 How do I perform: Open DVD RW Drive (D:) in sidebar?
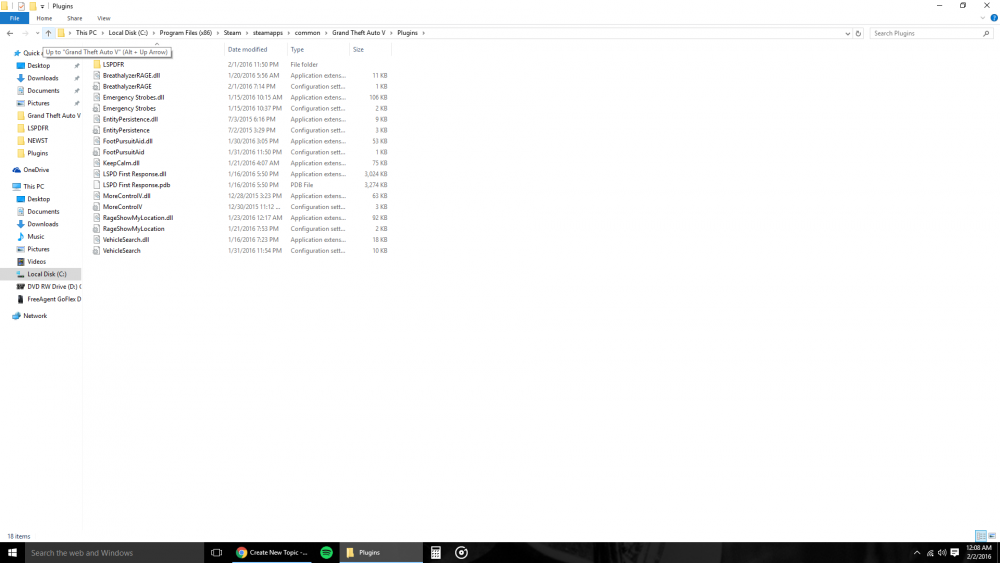click(x=51, y=287)
